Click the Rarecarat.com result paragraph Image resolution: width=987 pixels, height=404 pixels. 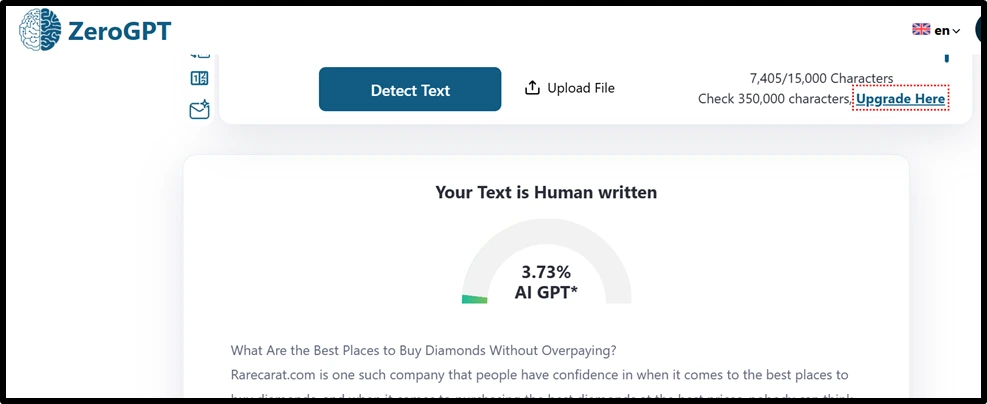tap(539, 375)
